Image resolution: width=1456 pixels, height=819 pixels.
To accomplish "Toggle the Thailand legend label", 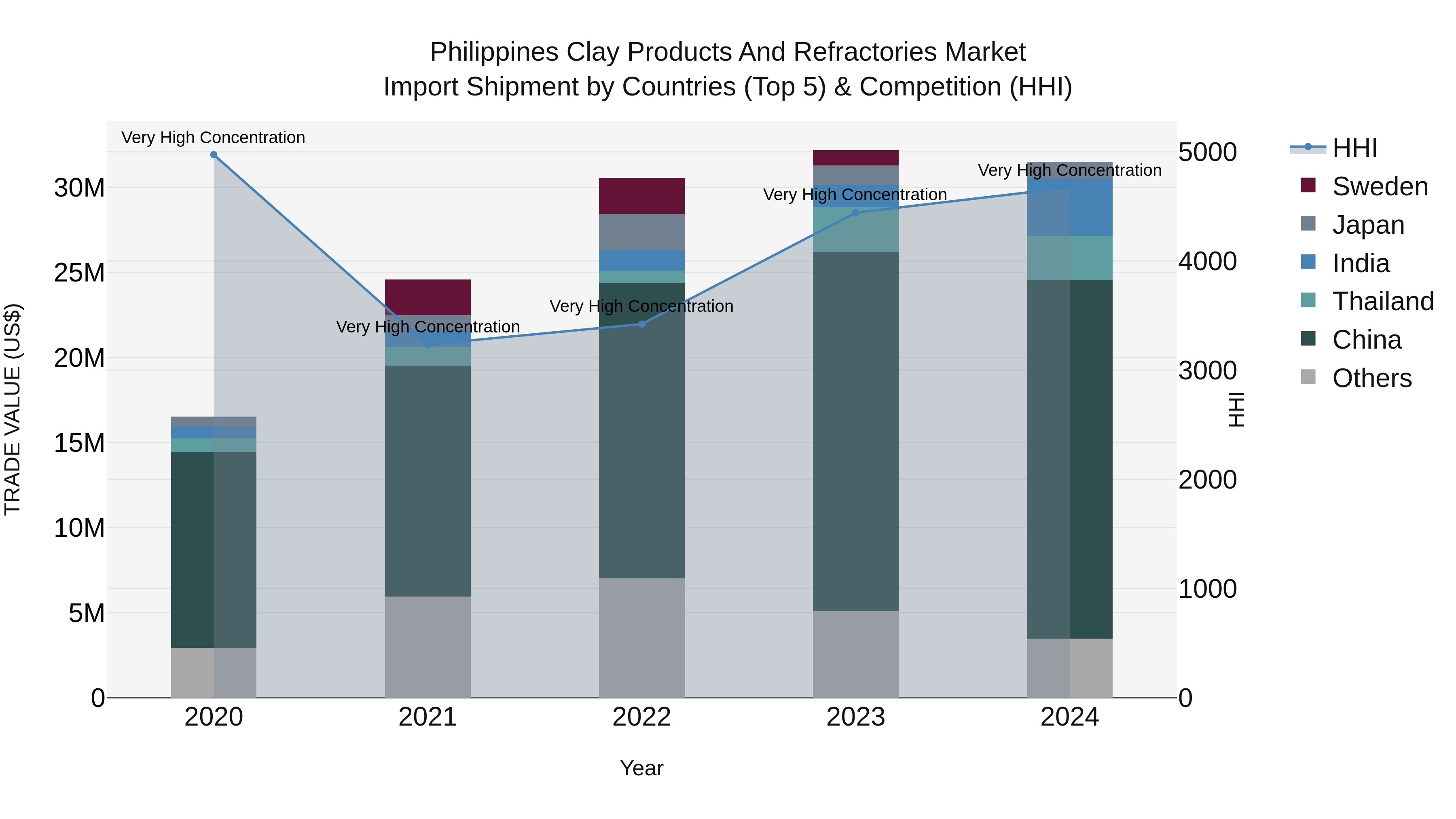I will (x=1383, y=301).
